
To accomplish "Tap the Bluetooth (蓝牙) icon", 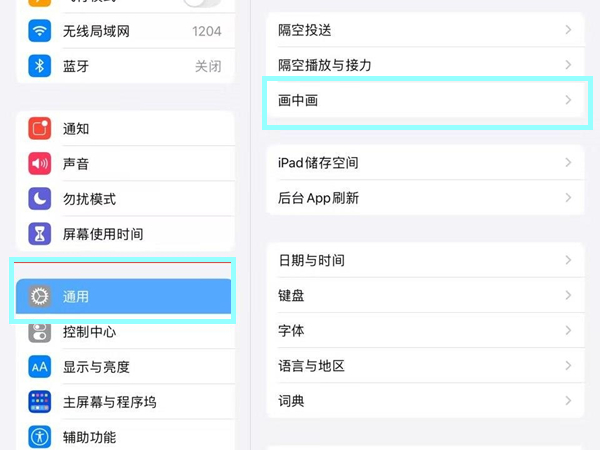I will click(40, 67).
